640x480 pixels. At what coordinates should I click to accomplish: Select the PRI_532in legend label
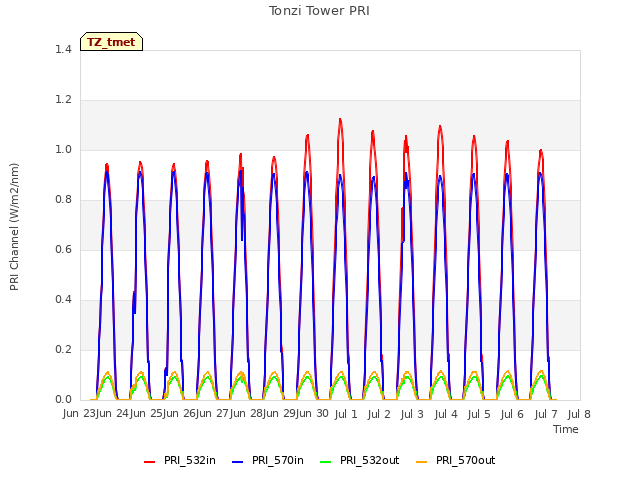pyautogui.click(x=190, y=460)
